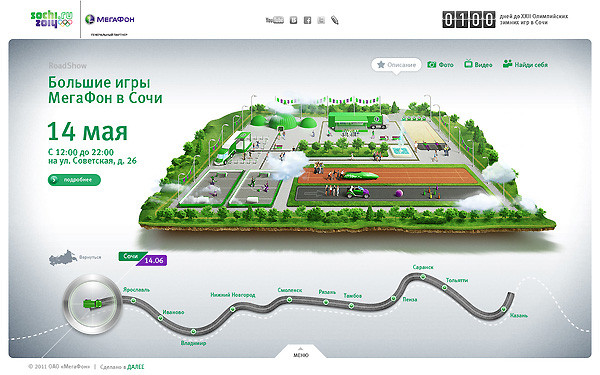The image size is (600, 375).
Task: Open the VKontakte social icon
Action: (x=293, y=20)
